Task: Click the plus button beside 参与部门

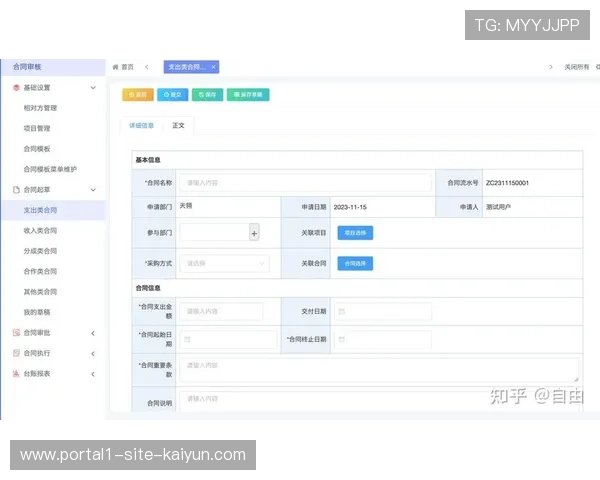Action: tap(254, 232)
